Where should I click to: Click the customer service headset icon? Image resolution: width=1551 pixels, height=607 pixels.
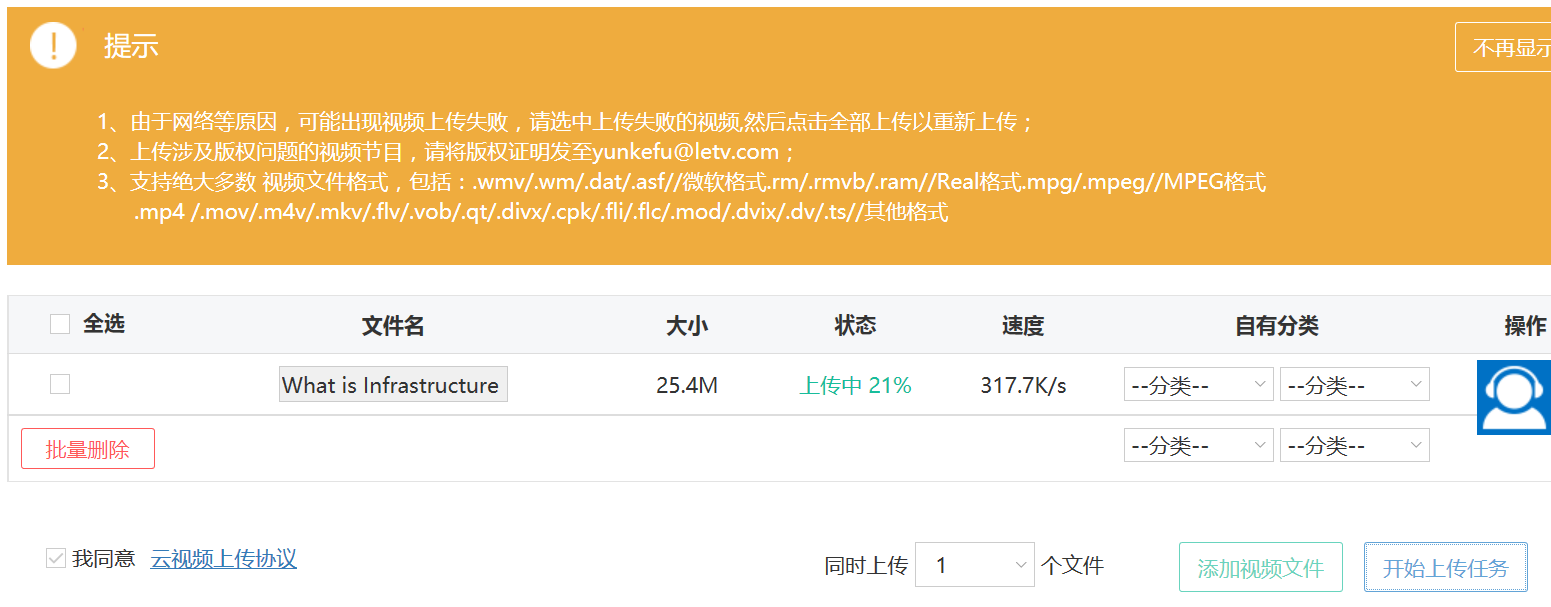[1514, 397]
